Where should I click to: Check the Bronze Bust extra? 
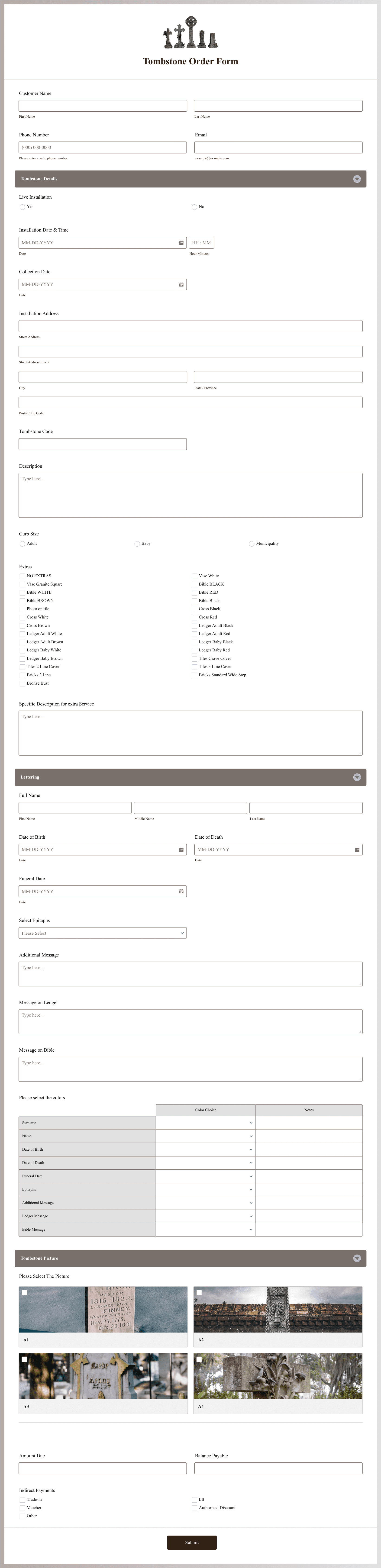(x=23, y=684)
